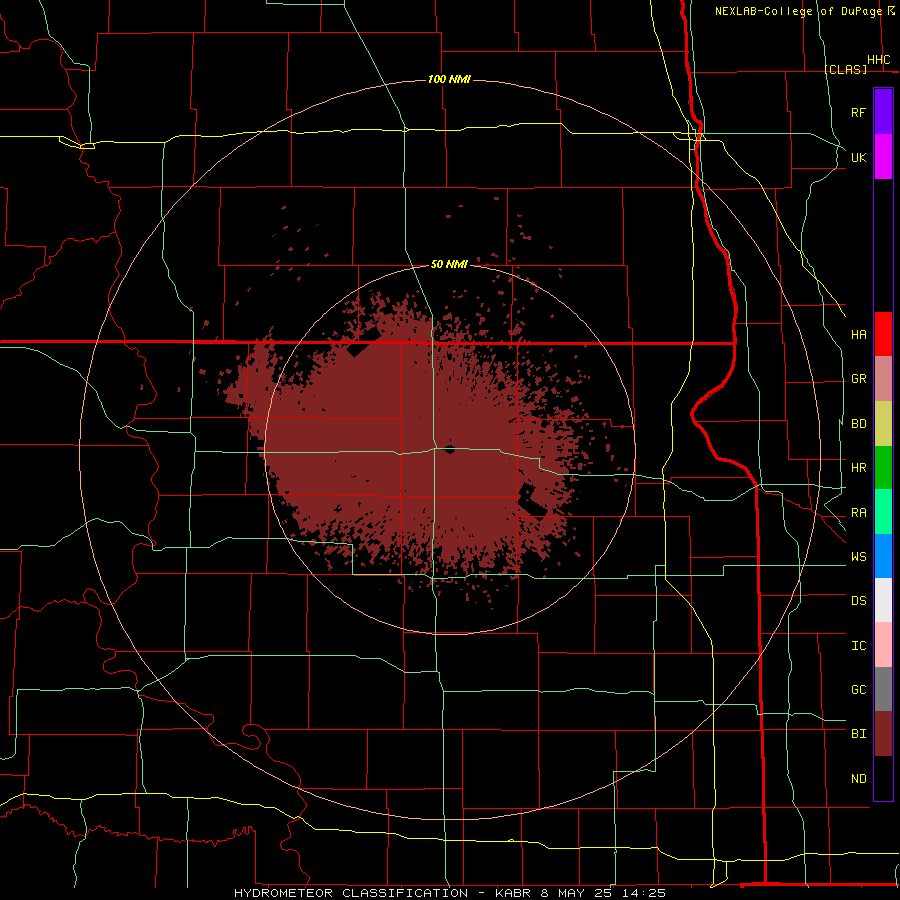
Task: Click the NEXLAB-College of DuPage text
Action: 798,11
